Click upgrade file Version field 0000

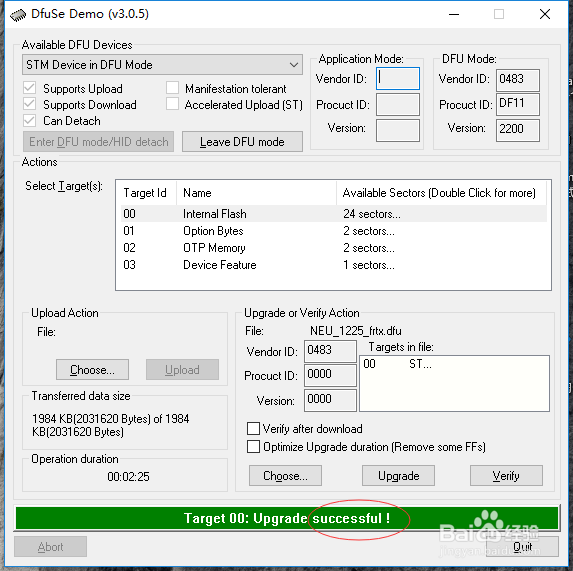tap(330, 400)
